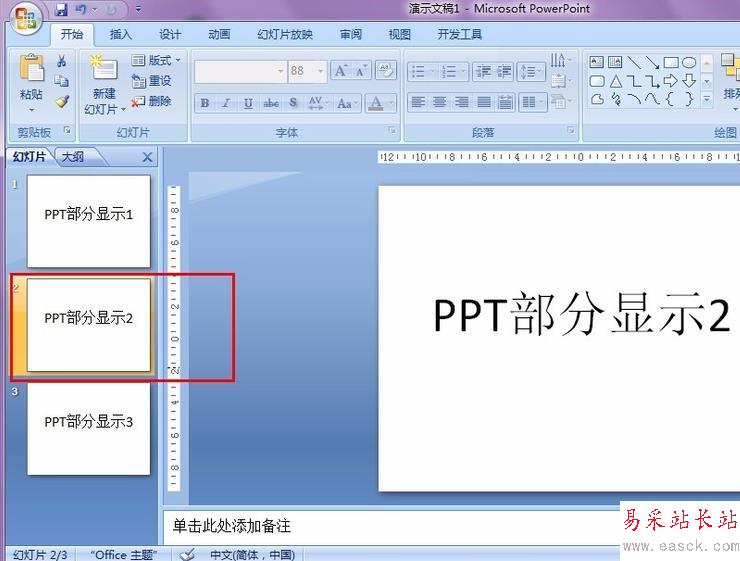The width and height of the screenshot is (740, 561).
Task: Activate the Format Painter brush
Action: point(61,101)
